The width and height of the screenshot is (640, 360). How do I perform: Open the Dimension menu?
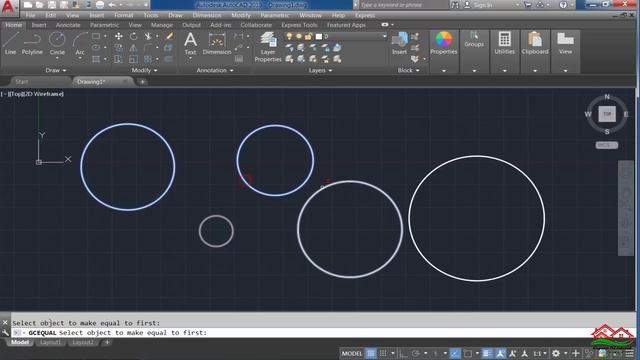click(207, 15)
